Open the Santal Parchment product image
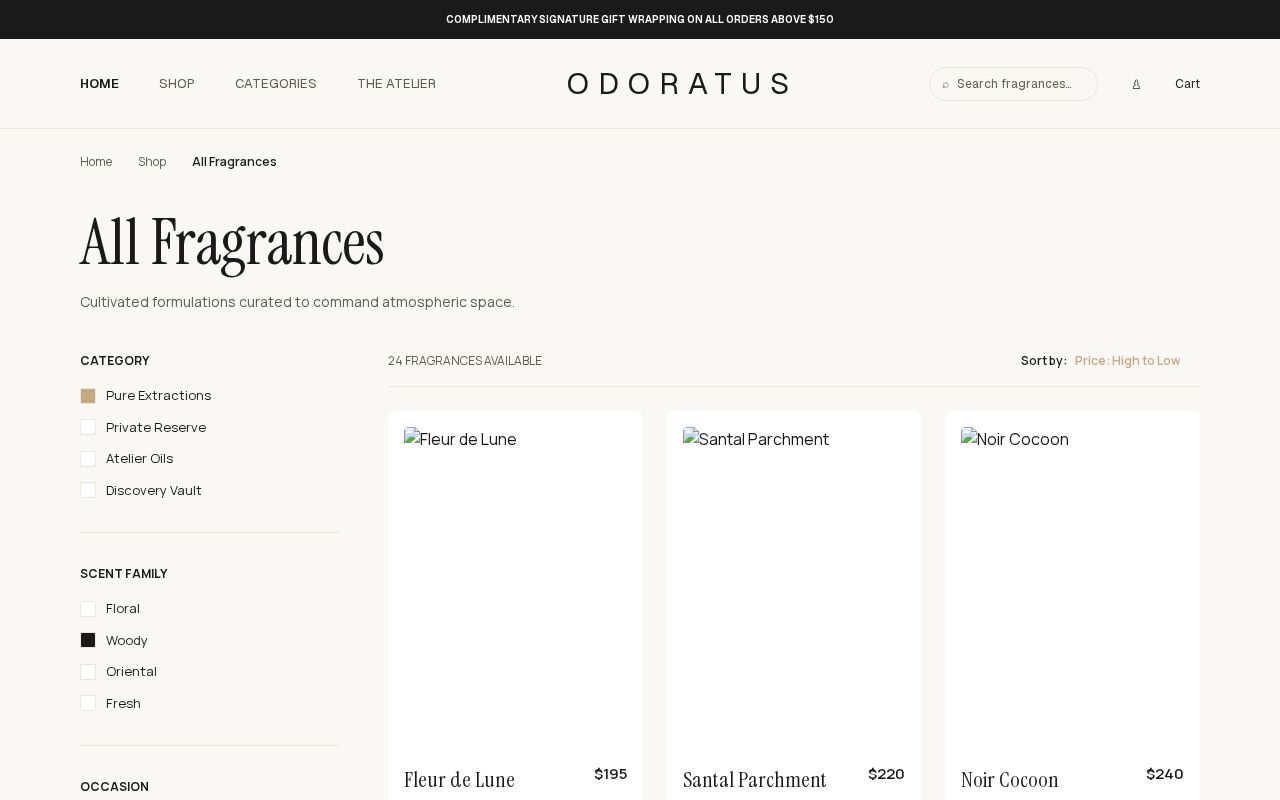Viewport: 1280px width, 800px height. [794, 587]
